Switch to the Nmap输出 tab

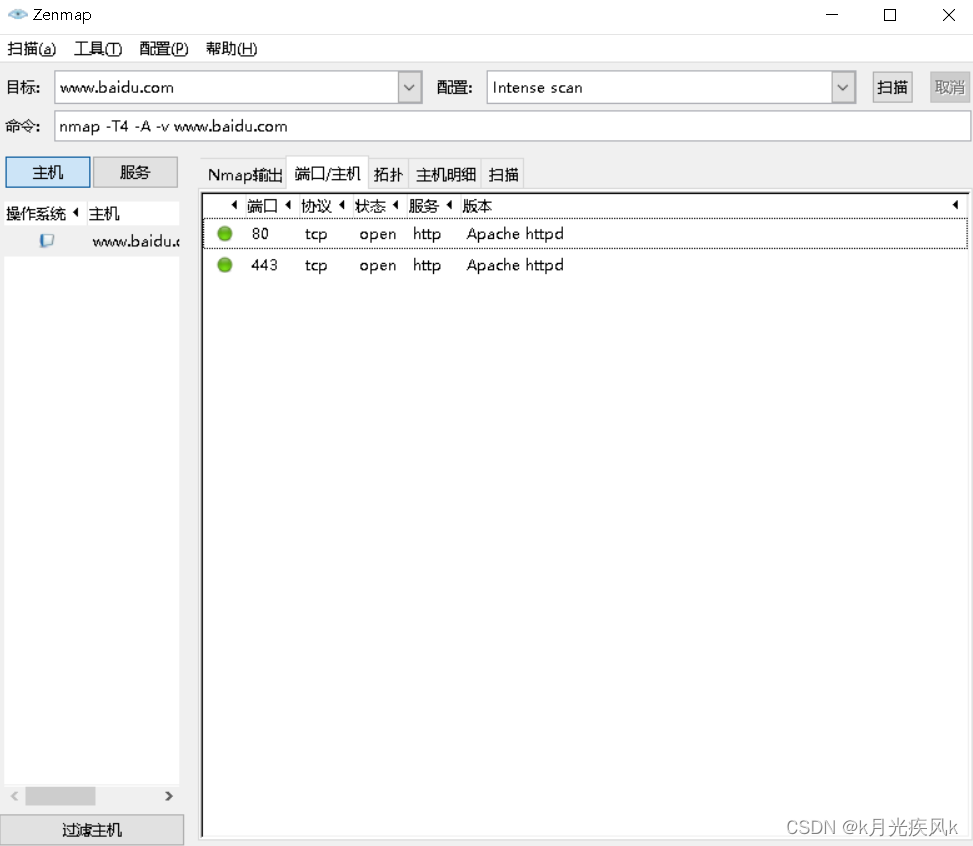[x=244, y=174]
